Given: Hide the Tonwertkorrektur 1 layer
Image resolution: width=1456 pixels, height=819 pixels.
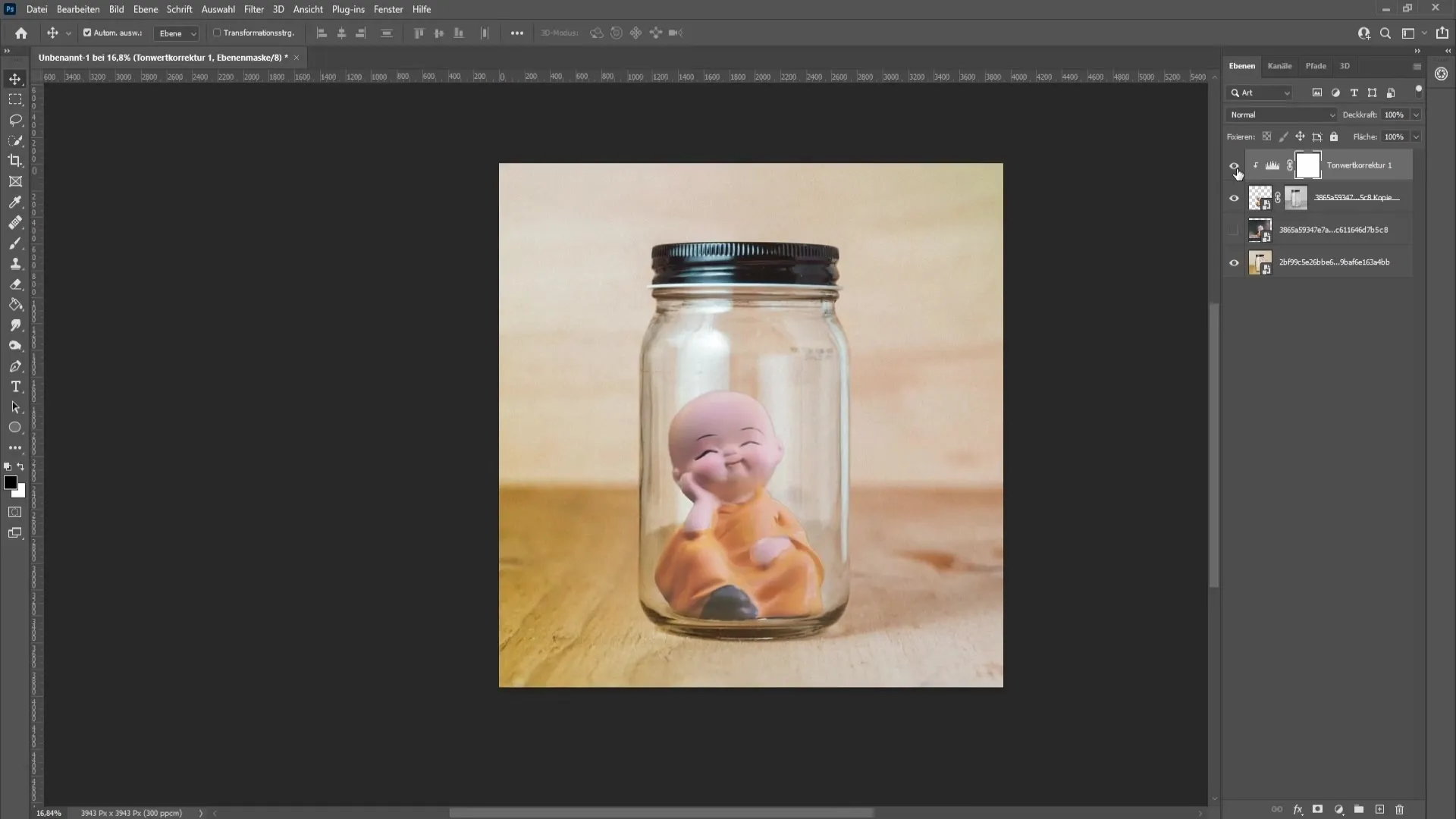Looking at the screenshot, I should tap(1234, 165).
